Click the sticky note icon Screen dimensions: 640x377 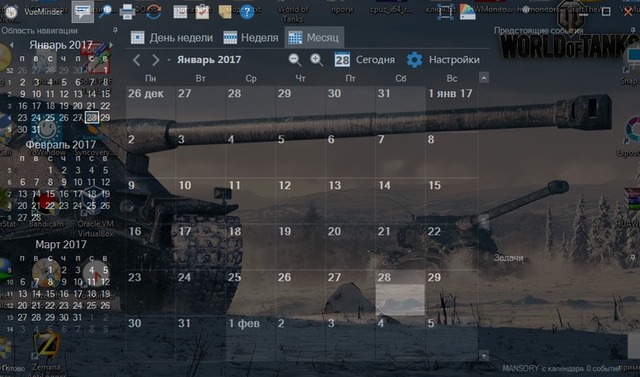[224, 12]
